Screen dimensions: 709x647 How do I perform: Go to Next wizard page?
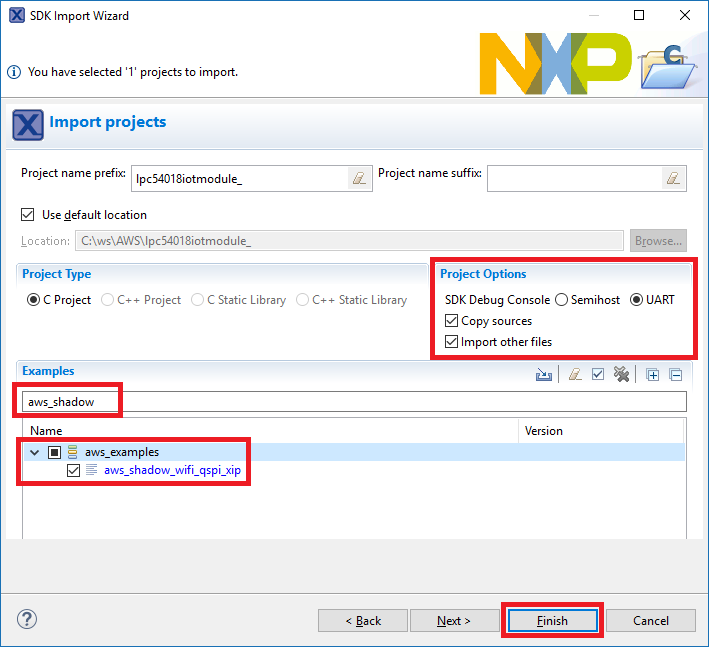point(454,620)
